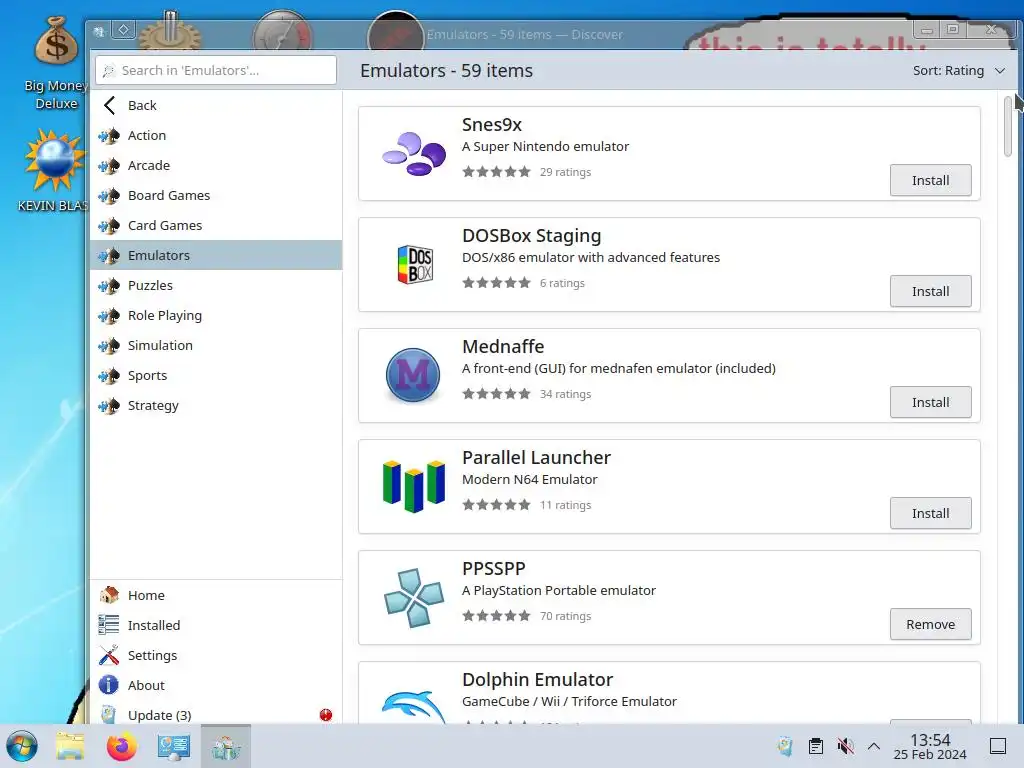1024x768 pixels.
Task: Select the Card Games category
Action: [x=216, y=225]
